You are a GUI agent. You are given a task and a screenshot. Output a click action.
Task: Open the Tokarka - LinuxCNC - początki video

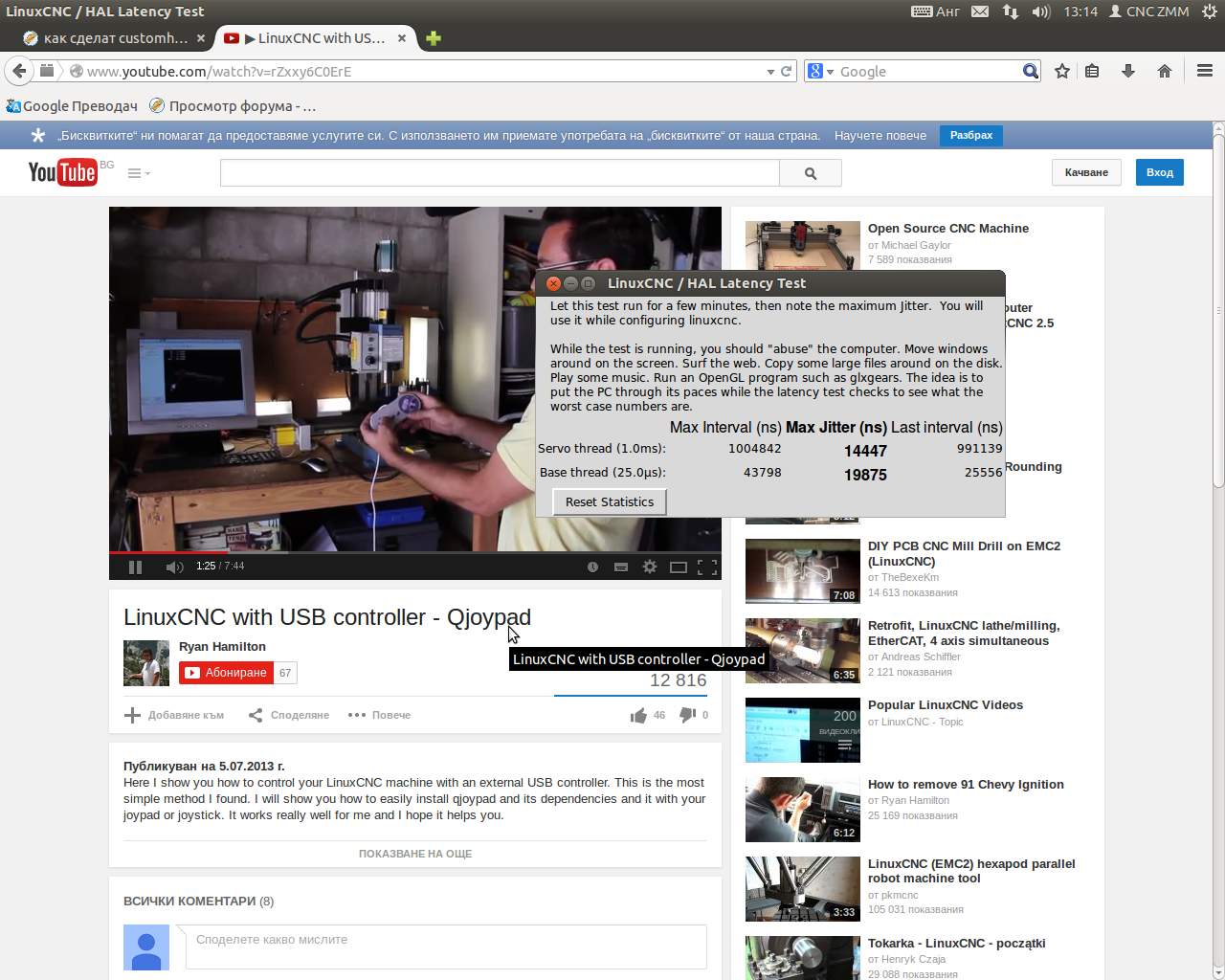[956, 944]
